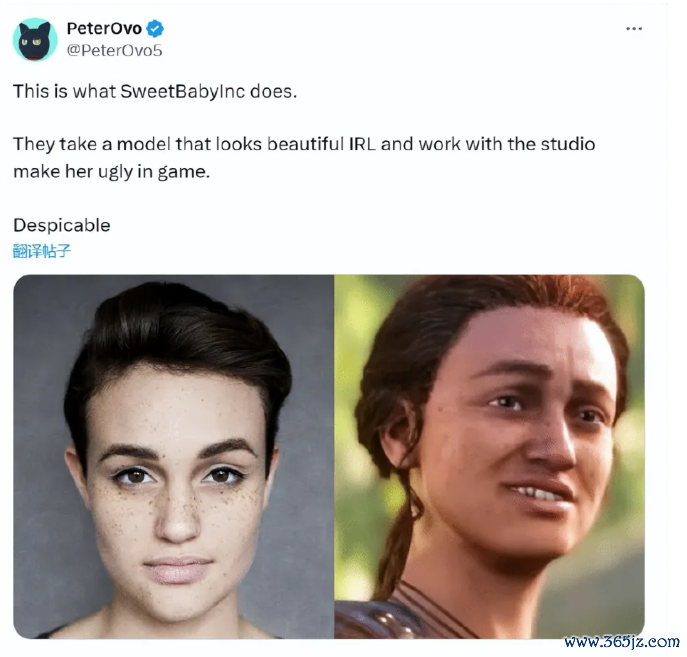Click the word model in the post

click(144, 144)
